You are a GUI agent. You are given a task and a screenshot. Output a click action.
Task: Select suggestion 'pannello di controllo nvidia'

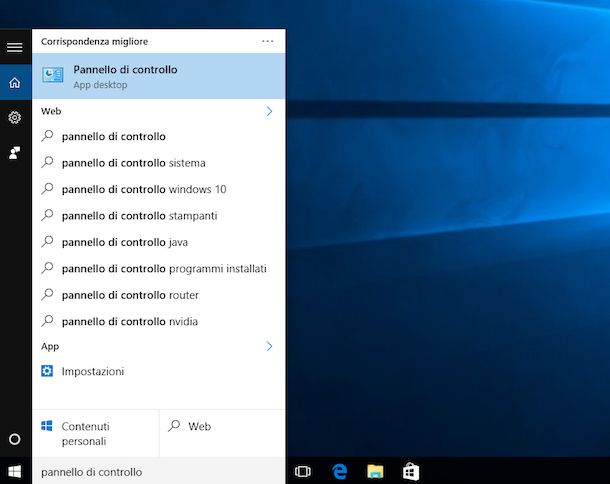tap(159, 322)
